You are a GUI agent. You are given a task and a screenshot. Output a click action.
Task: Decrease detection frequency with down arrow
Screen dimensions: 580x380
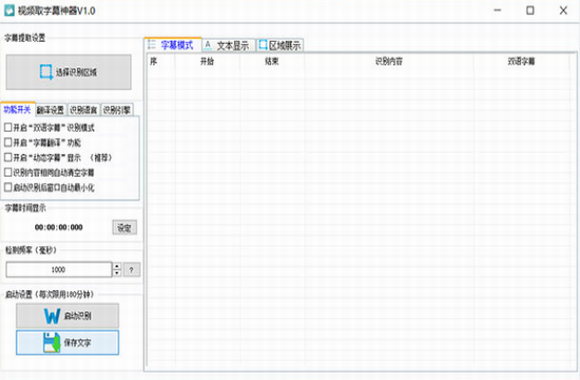coord(117,273)
